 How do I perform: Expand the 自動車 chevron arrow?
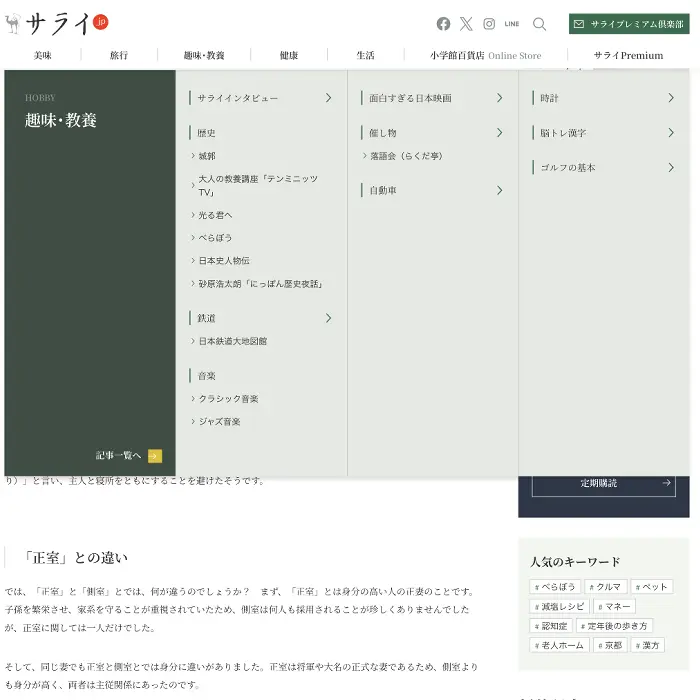point(499,190)
